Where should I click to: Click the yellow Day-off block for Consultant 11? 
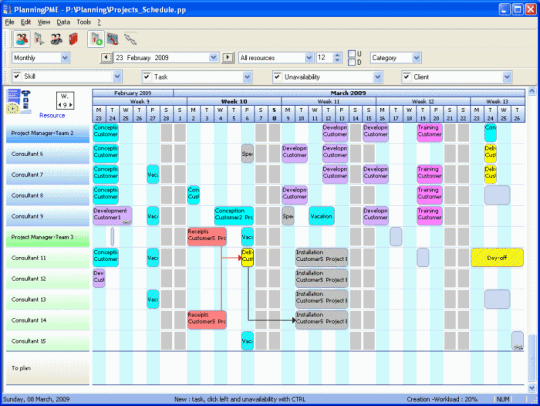(497, 258)
